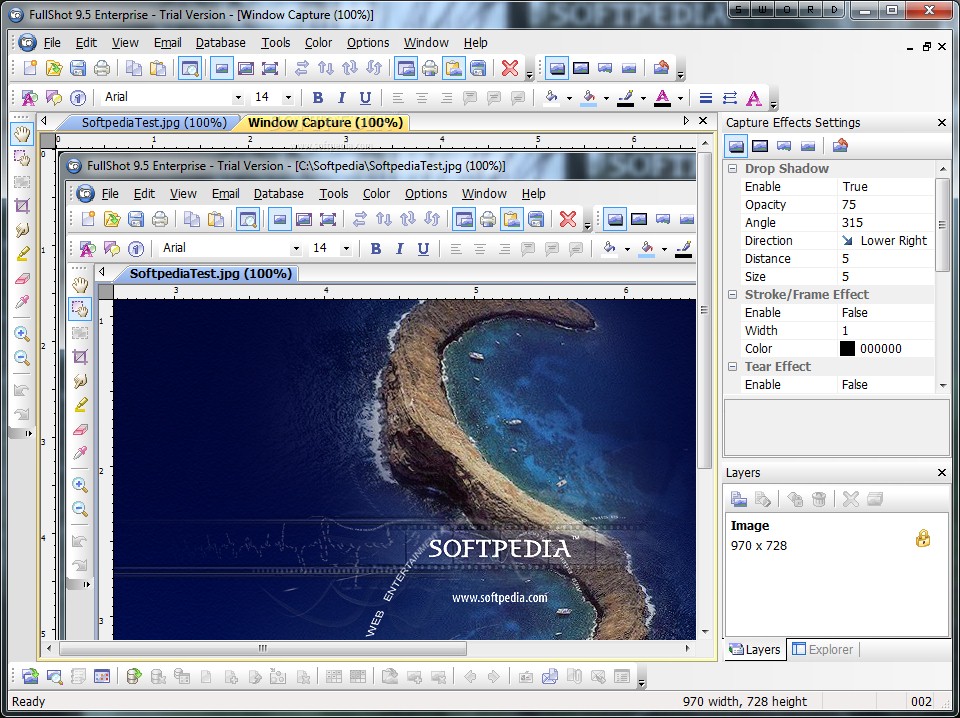Expand the bottom toolbar overflow arrow
960x718 pixels.
641,684
